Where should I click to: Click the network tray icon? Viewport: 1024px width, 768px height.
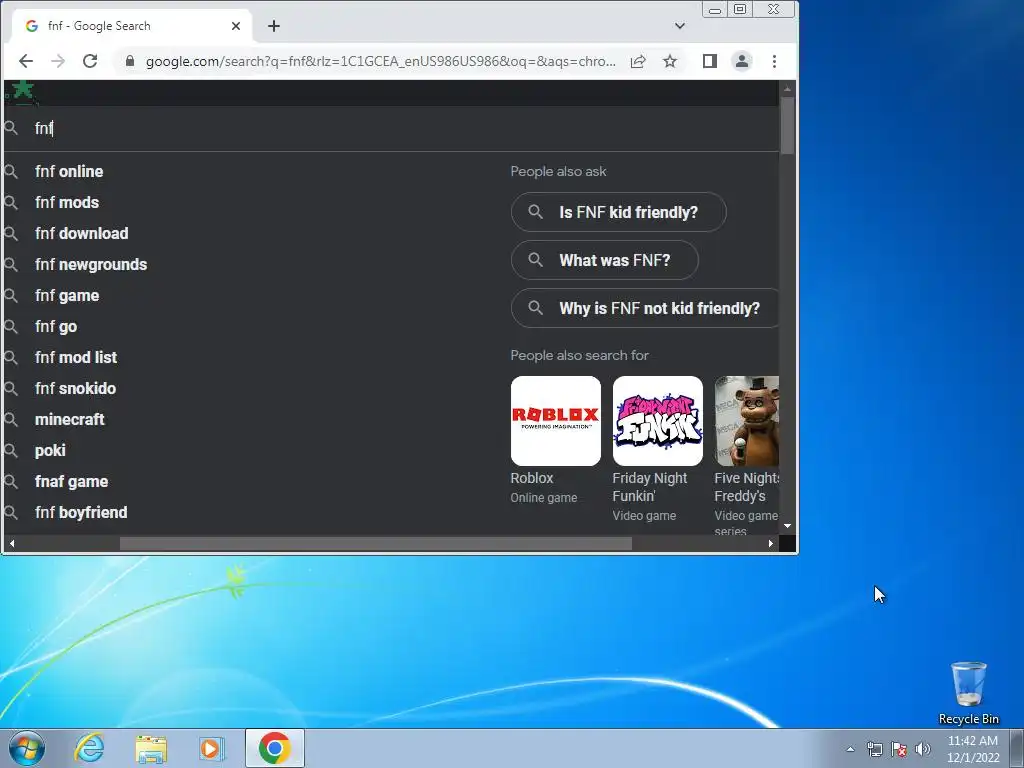click(874, 749)
